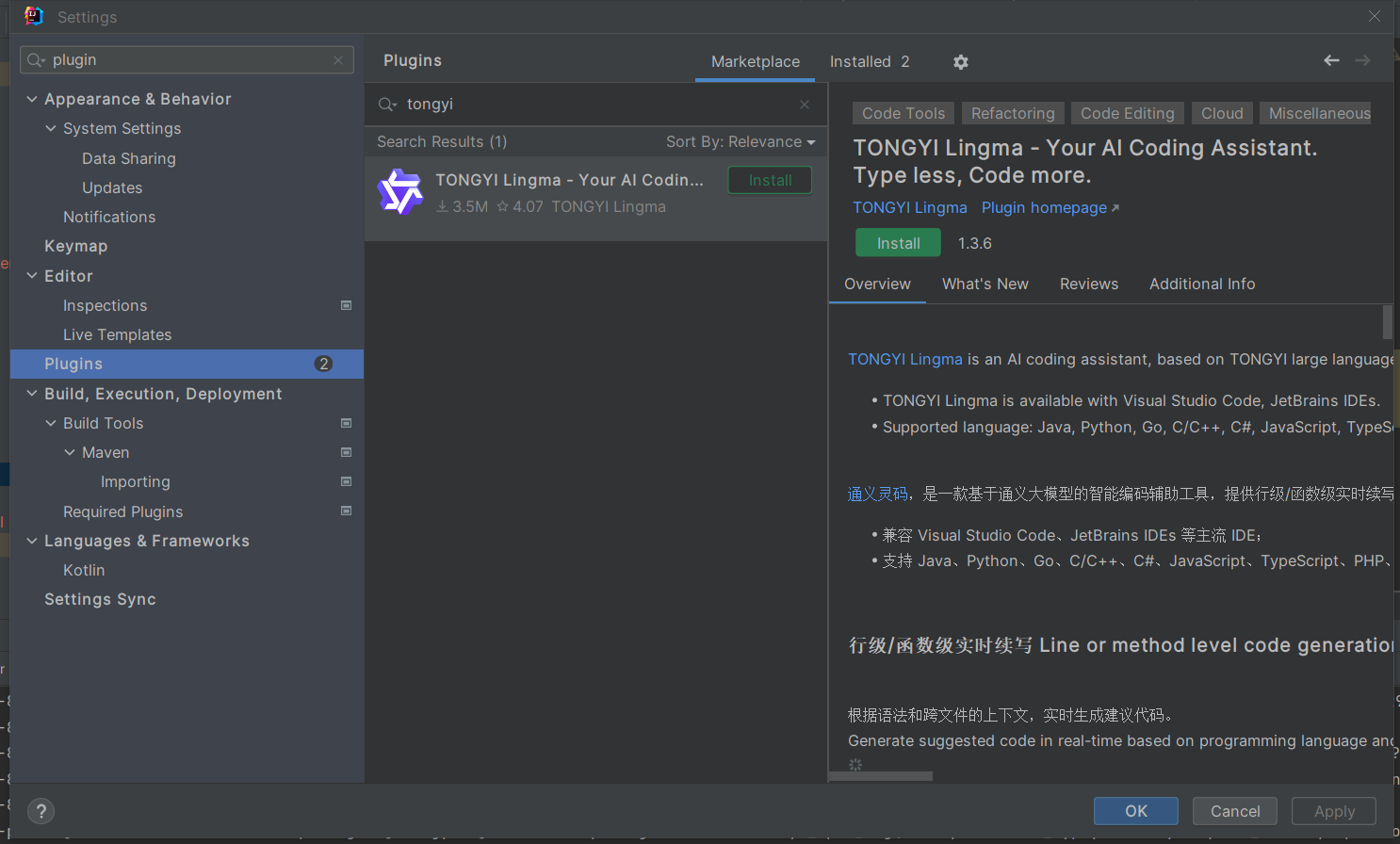Select the Cloud tag
The width and height of the screenshot is (1400, 844).
pyautogui.click(x=1222, y=113)
